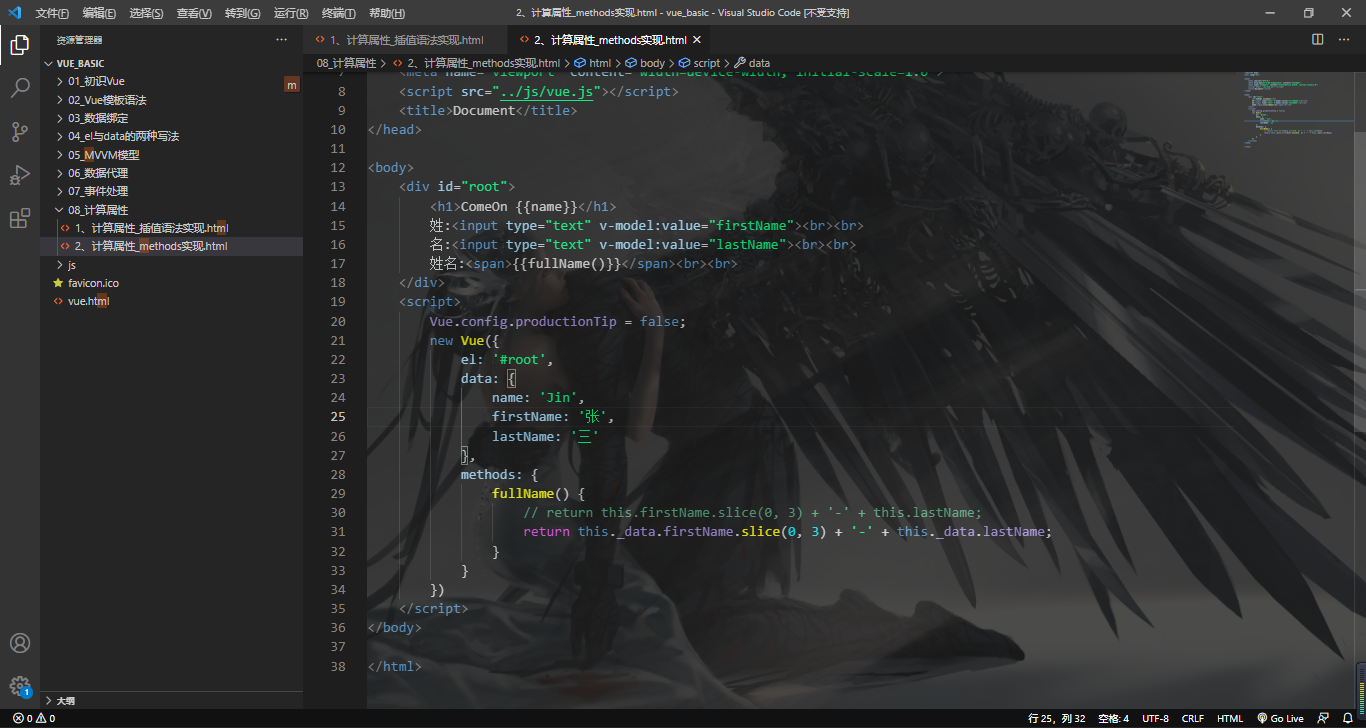Open errors and warnings in status bar

[x=34, y=718]
